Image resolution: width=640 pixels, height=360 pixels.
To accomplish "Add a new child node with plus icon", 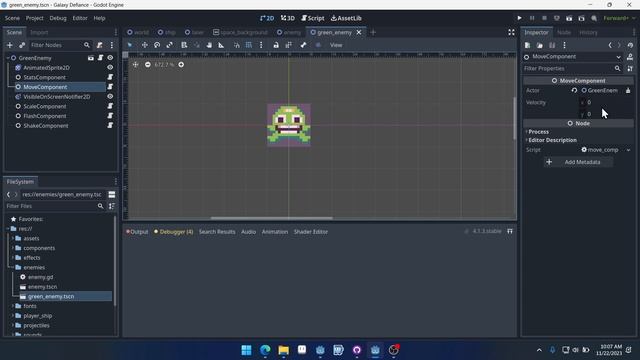I will (x=10, y=45).
